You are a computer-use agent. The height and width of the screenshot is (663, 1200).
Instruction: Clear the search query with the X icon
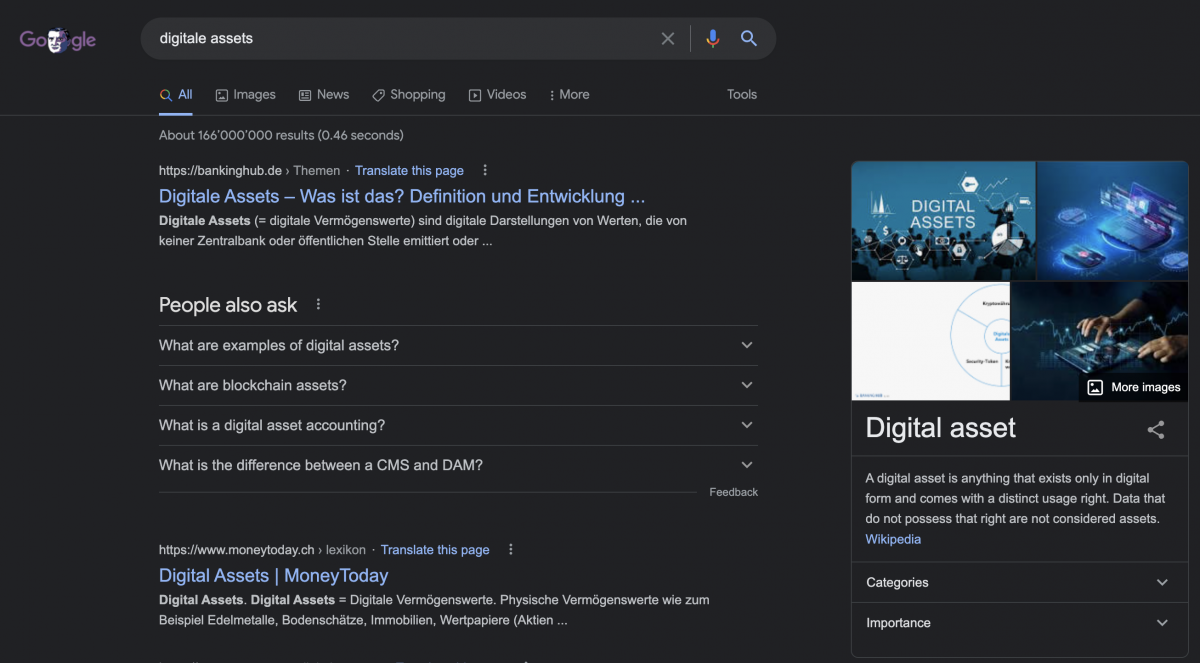click(668, 39)
